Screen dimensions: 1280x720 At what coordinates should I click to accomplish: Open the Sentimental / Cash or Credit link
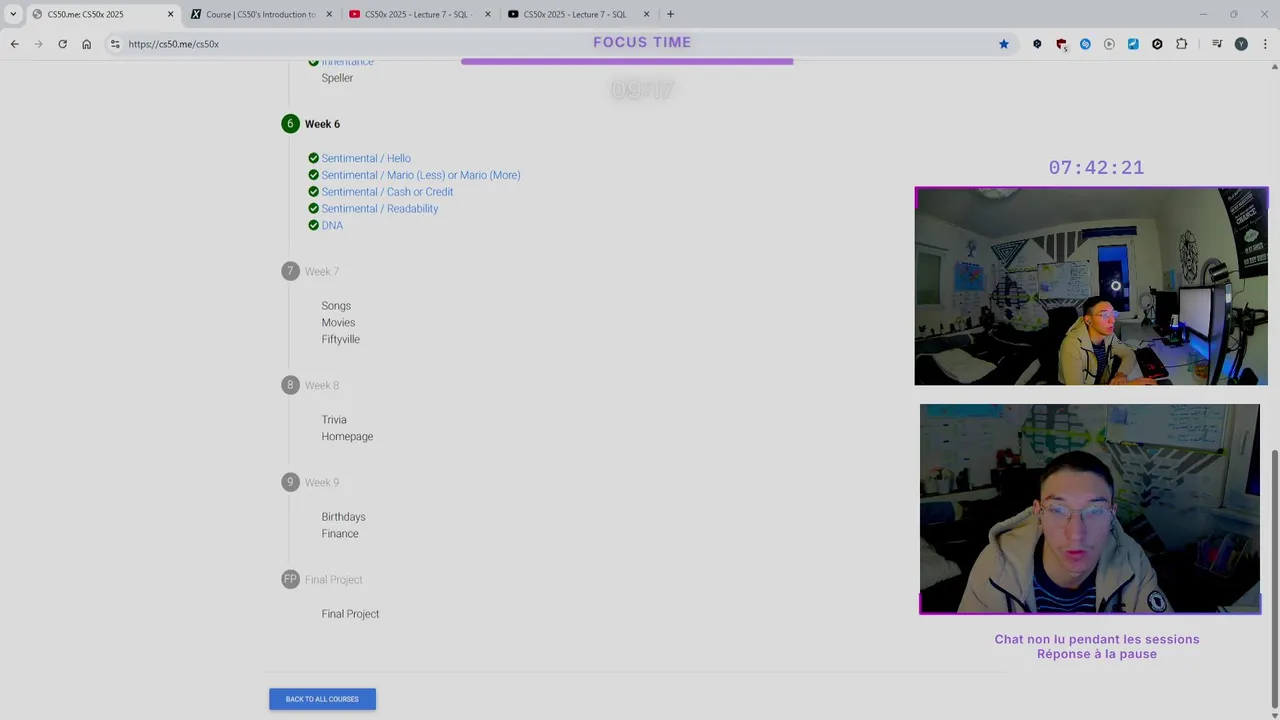coord(387,192)
